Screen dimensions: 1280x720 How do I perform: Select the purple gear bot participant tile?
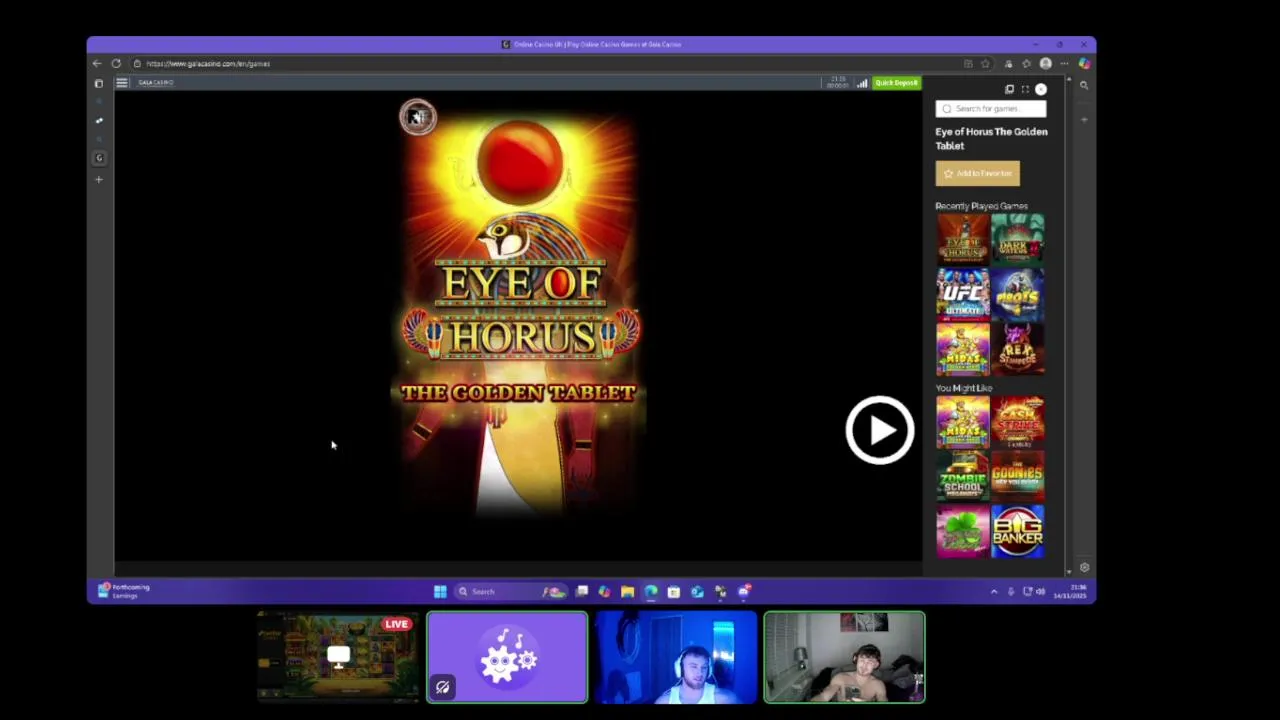[x=507, y=657]
